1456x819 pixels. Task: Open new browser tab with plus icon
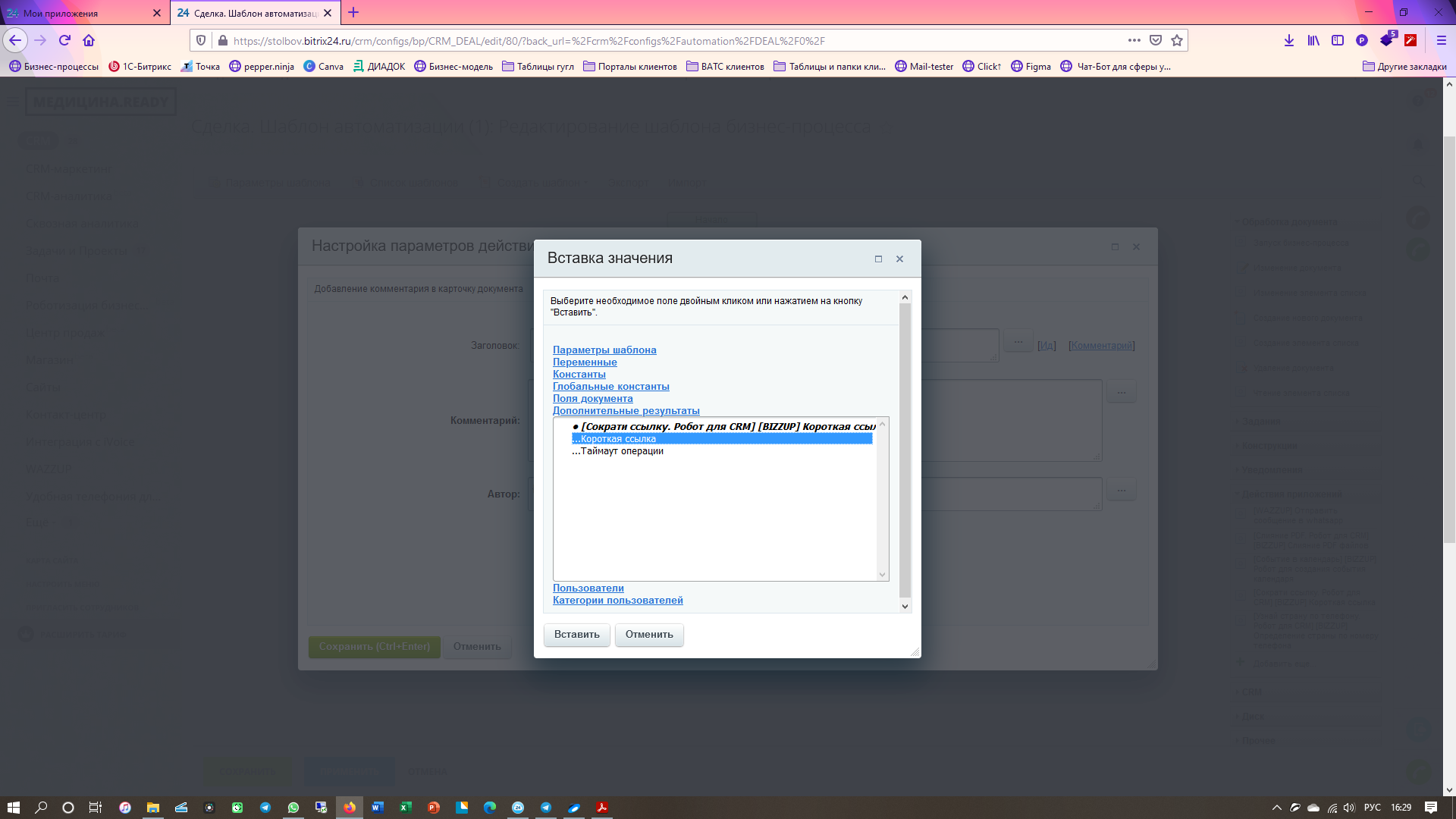[x=353, y=13]
